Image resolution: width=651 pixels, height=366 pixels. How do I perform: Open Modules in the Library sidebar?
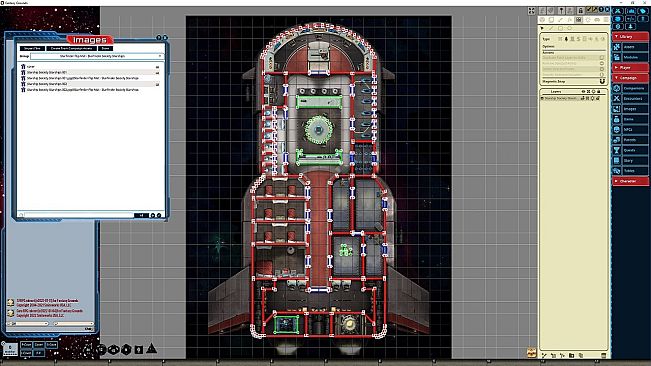click(630, 57)
